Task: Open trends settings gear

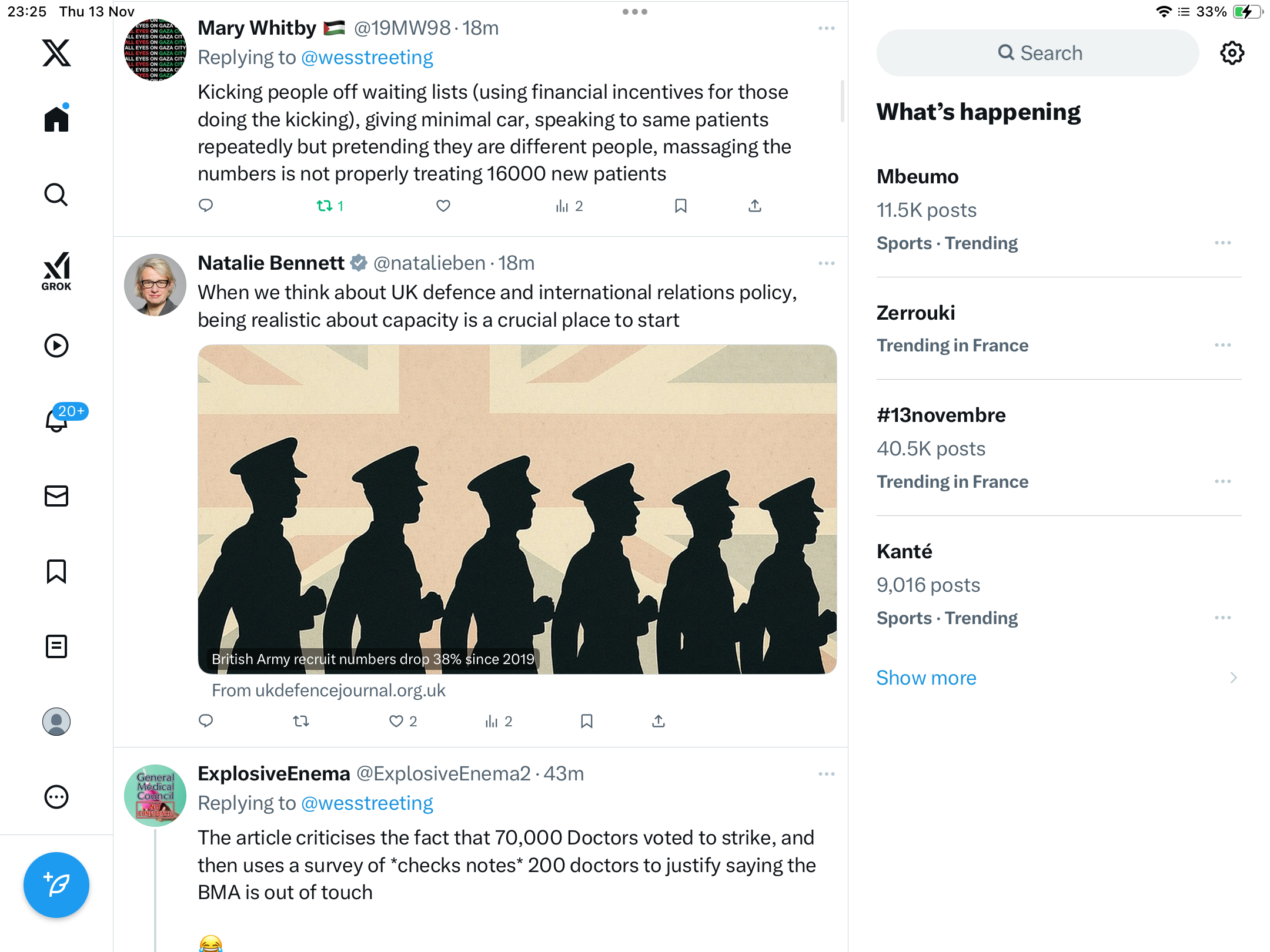Action: coord(1232,53)
